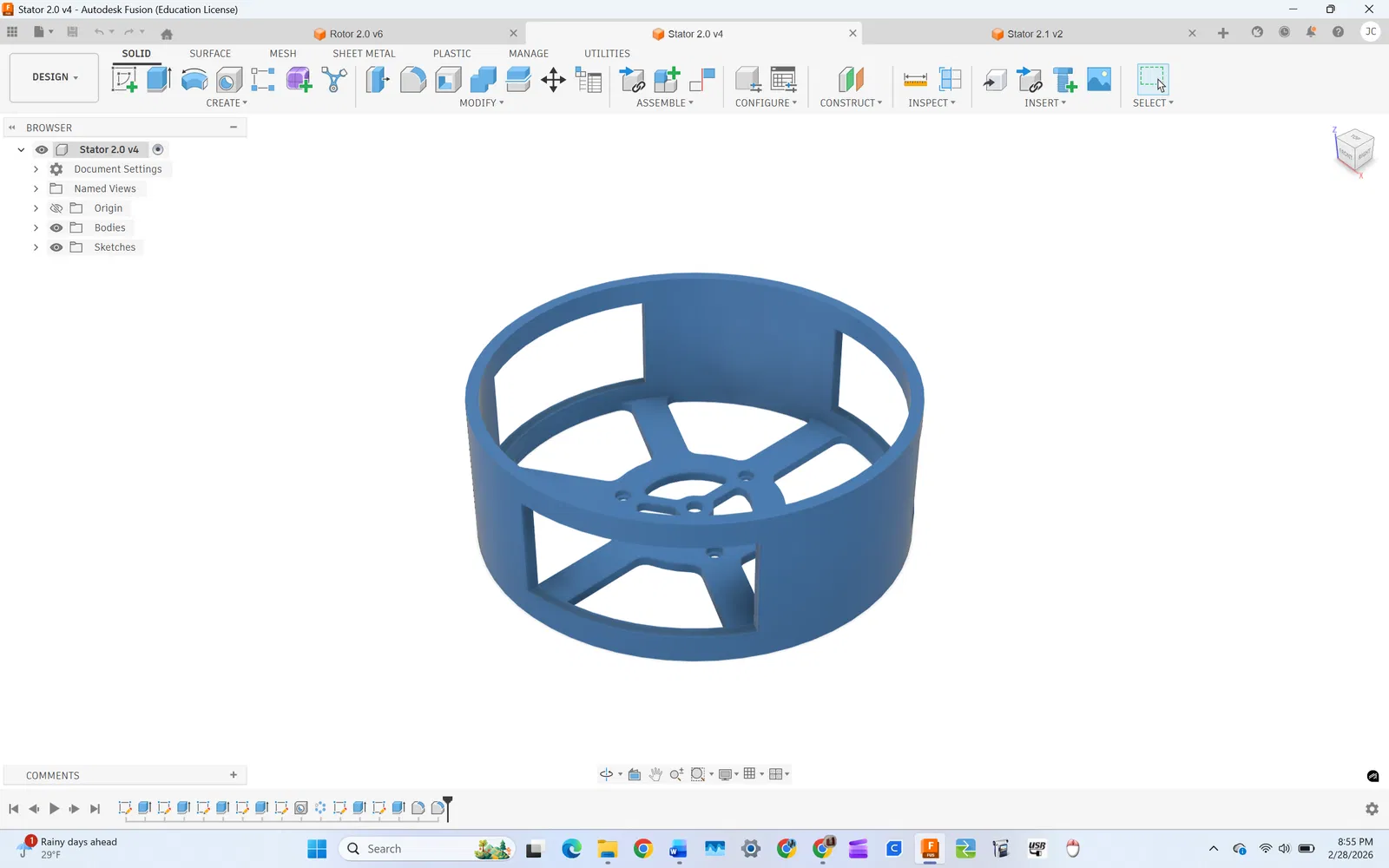1389x868 pixels.
Task: Activate the window Select tool
Action: pyautogui.click(x=1153, y=80)
